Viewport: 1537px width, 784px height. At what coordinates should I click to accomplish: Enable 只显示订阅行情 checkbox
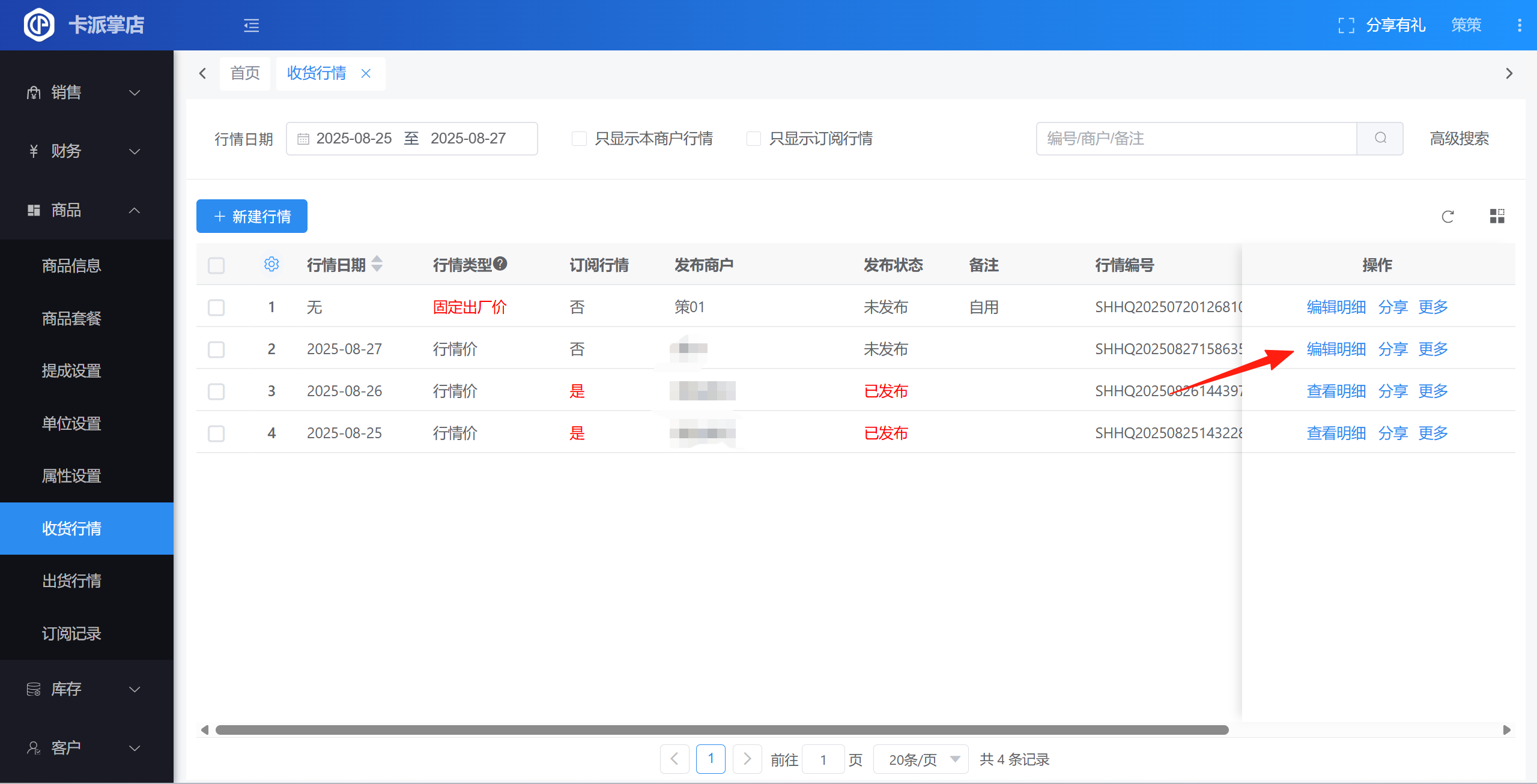(753, 139)
